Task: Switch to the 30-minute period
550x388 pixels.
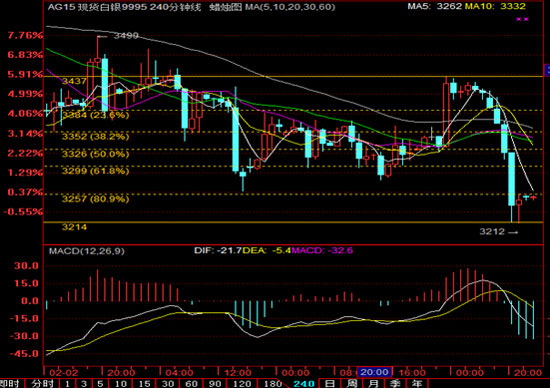Action: click(168, 383)
